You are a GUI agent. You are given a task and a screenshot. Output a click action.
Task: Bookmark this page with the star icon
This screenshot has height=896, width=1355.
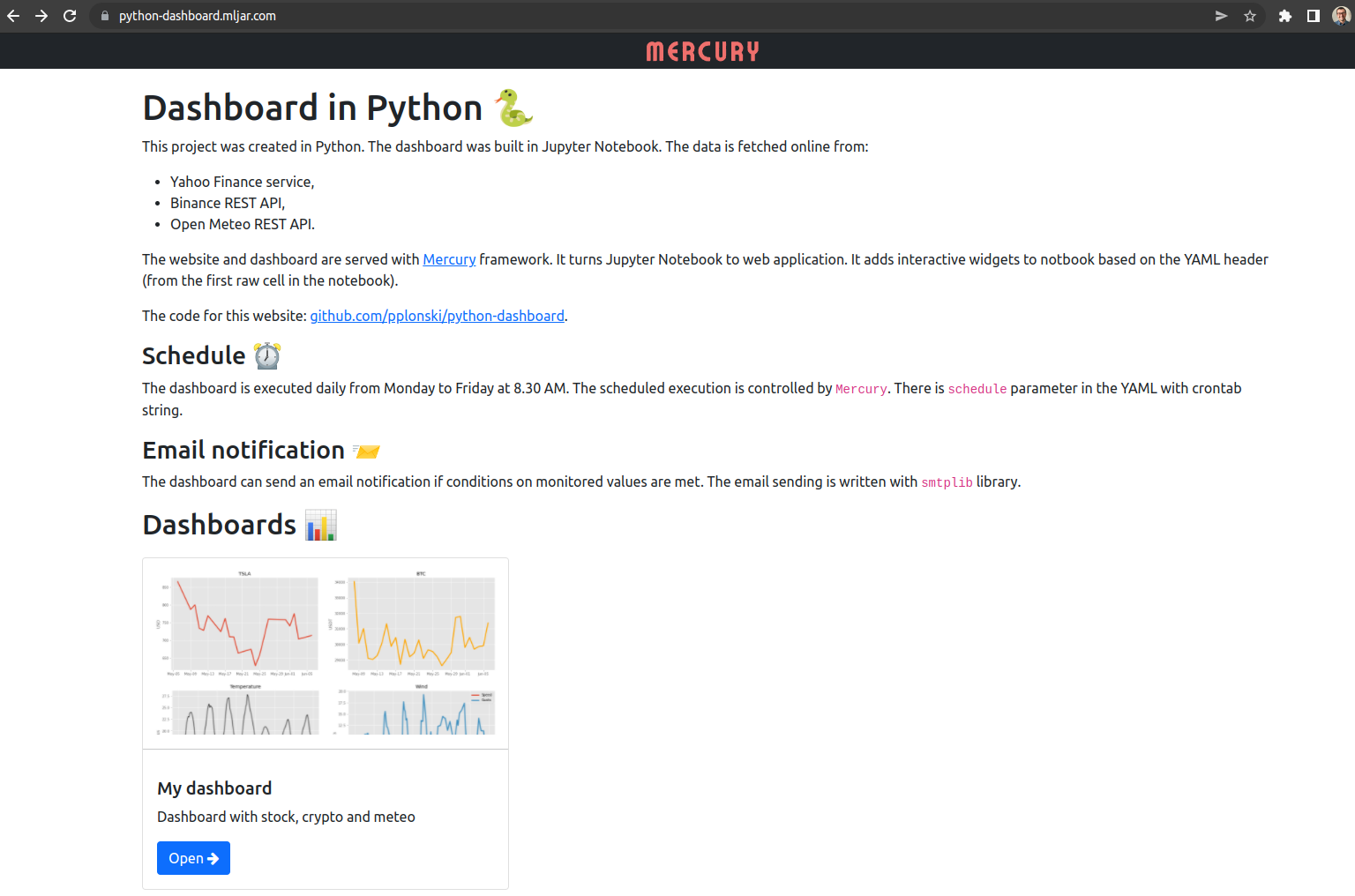[x=1250, y=16]
